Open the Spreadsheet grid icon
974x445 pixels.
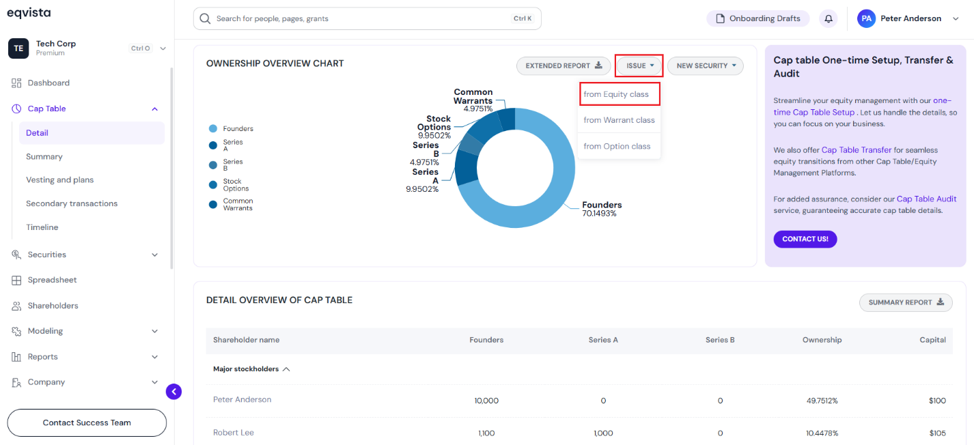[x=17, y=280]
